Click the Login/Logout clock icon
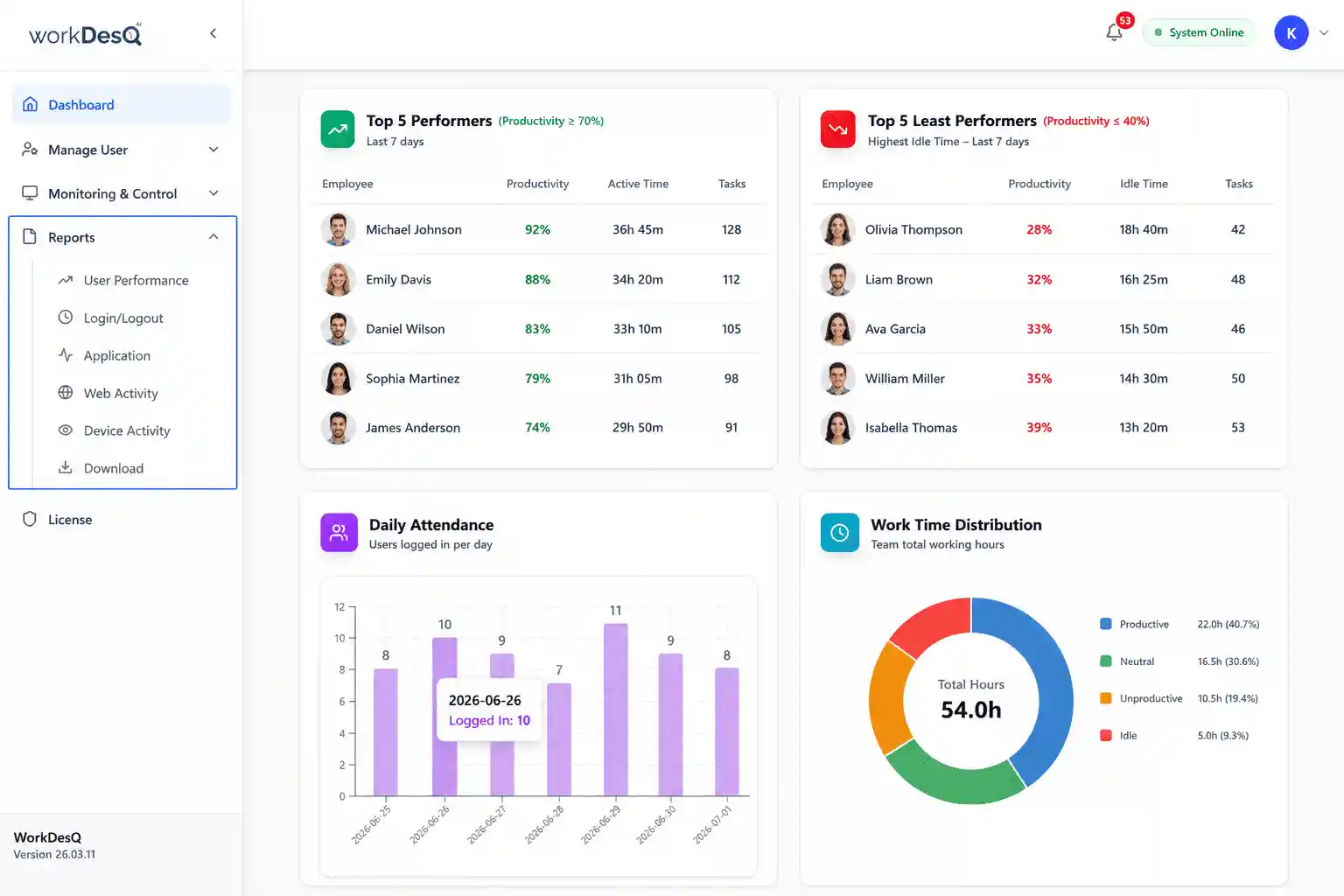Image resolution: width=1344 pixels, height=896 pixels. (66, 317)
